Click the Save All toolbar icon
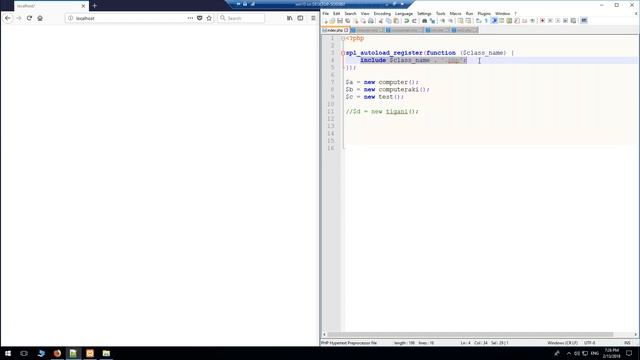640x360 pixels. 347,20
